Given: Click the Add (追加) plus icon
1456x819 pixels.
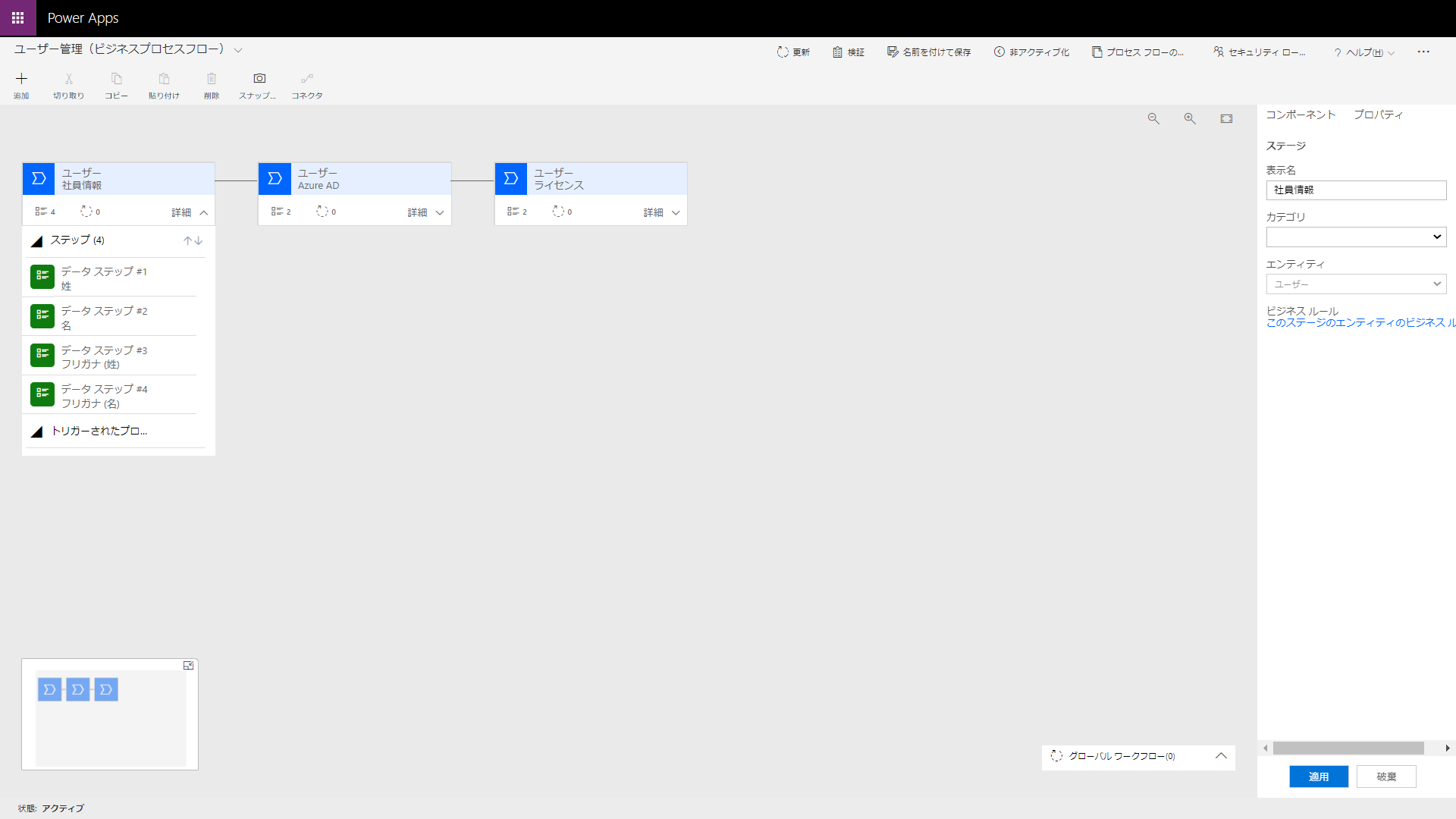Looking at the screenshot, I should 21,79.
